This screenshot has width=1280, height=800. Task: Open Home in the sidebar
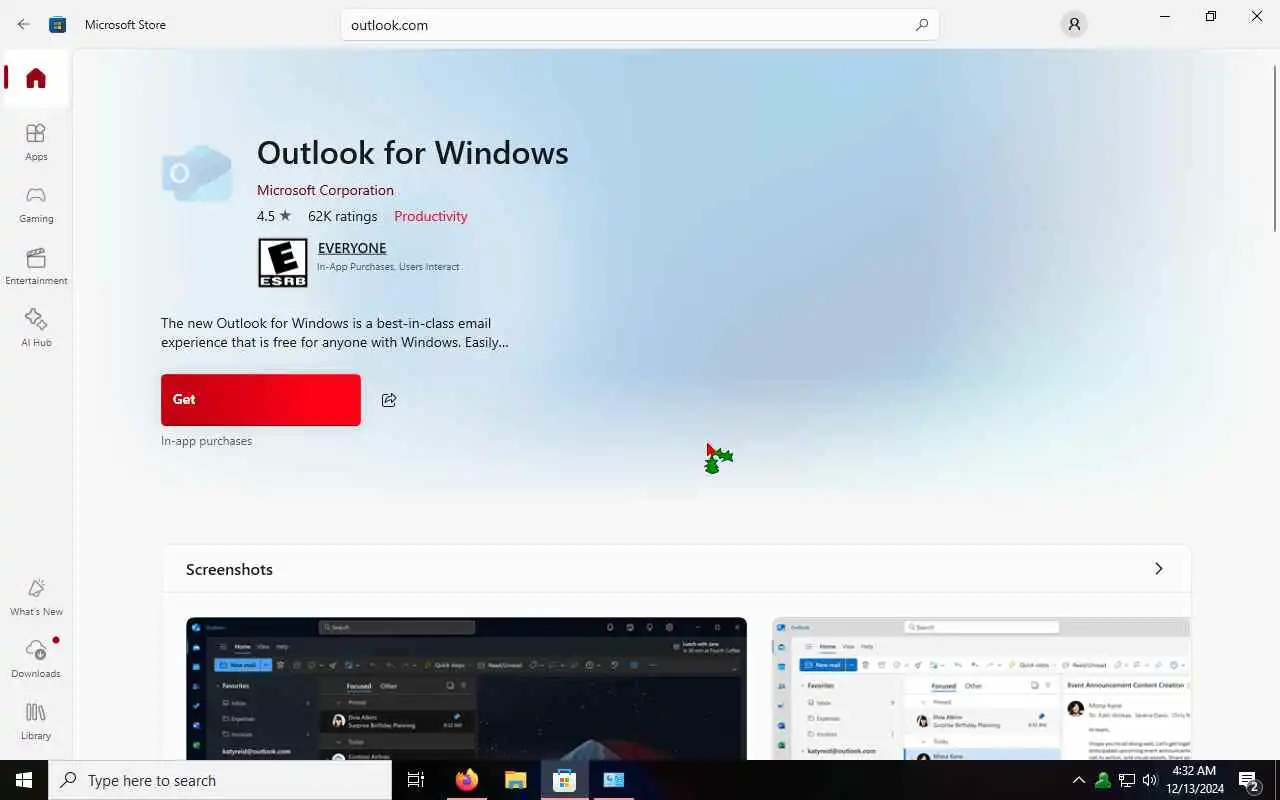36,78
